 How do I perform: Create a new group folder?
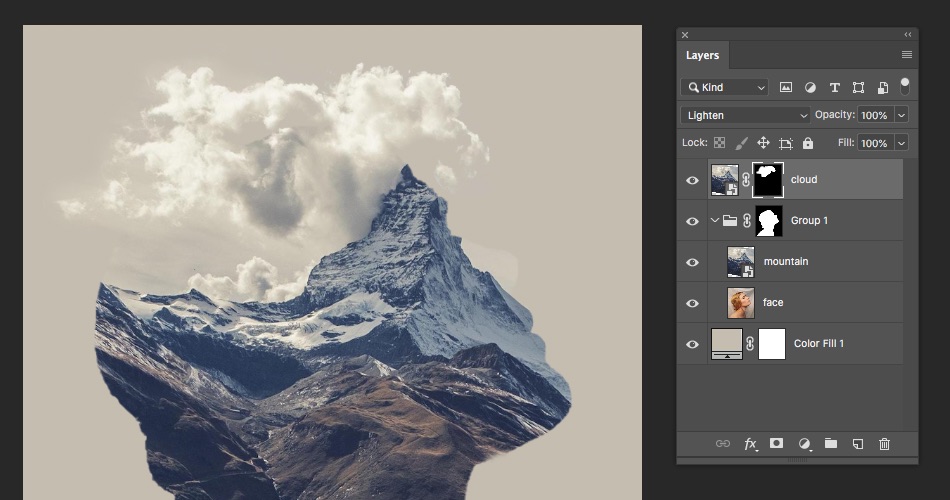pos(830,444)
